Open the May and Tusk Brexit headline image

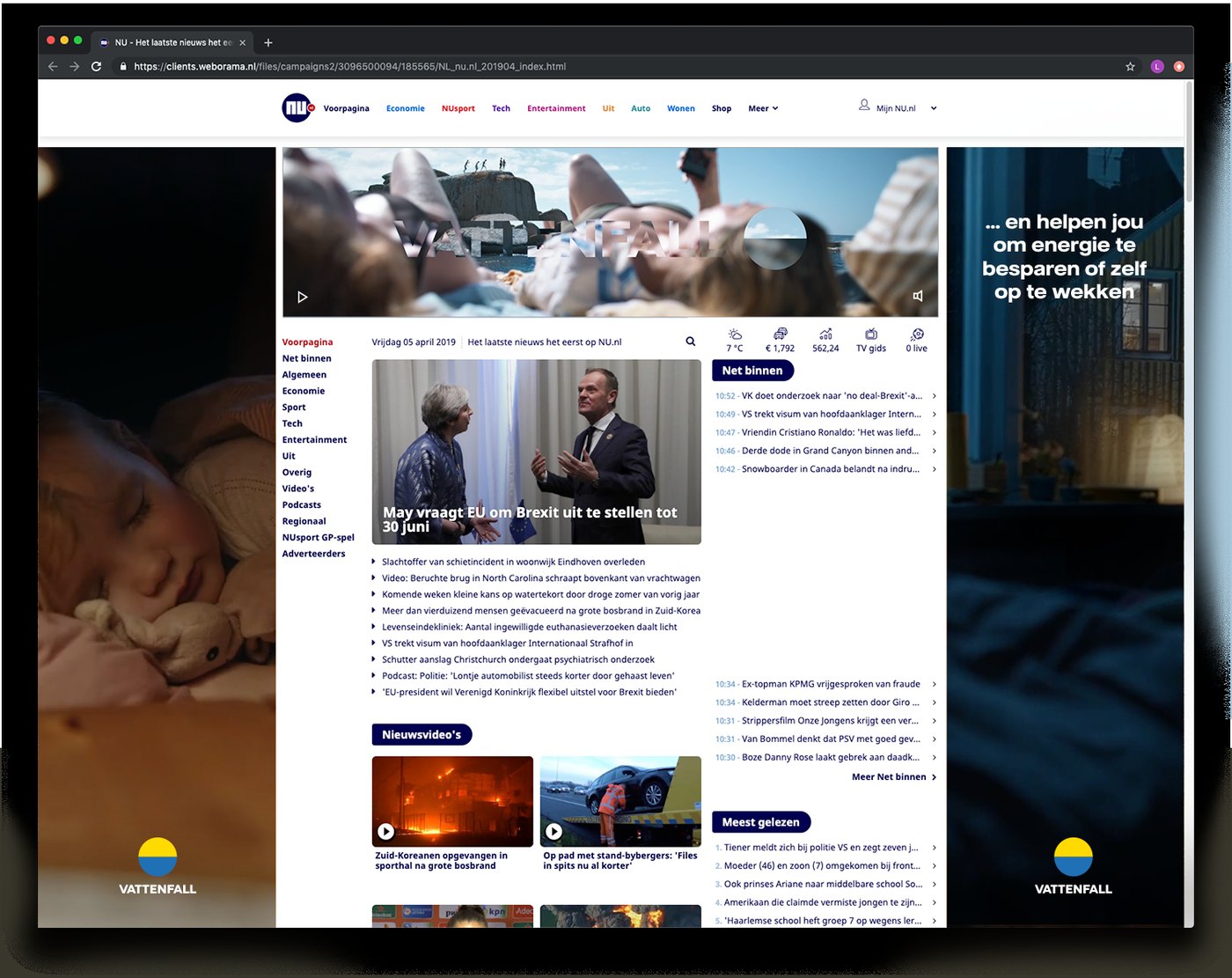pos(537,452)
